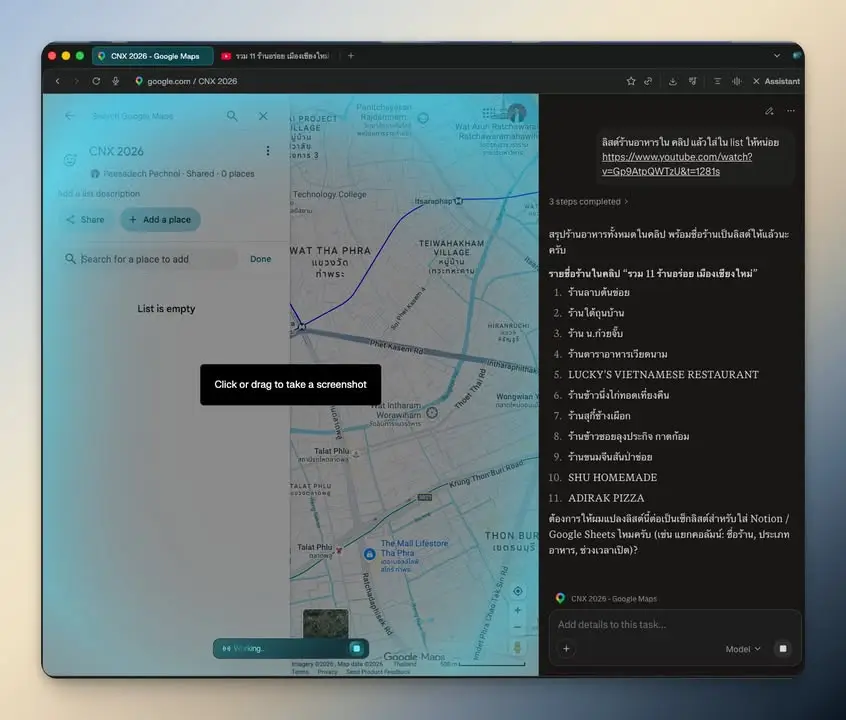846x720 pixels.
Task: Click the Privacy link below the map
Action: coord(328,672)
